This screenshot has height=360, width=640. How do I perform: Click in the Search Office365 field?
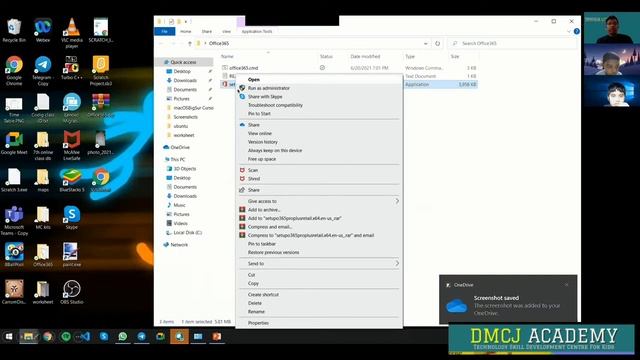(x=513, y=43)
